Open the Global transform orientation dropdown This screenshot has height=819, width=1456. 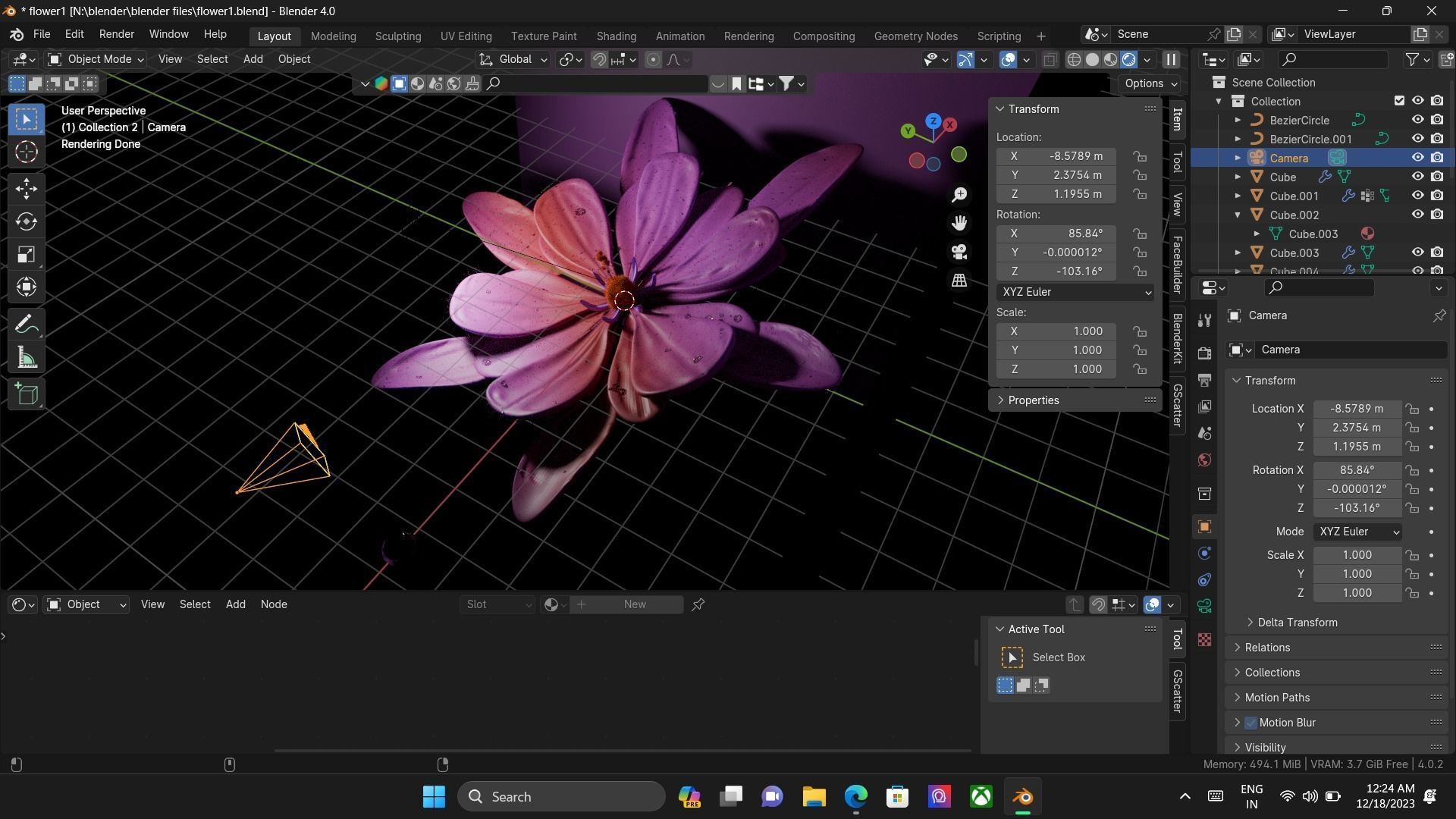tap(513, 60)
